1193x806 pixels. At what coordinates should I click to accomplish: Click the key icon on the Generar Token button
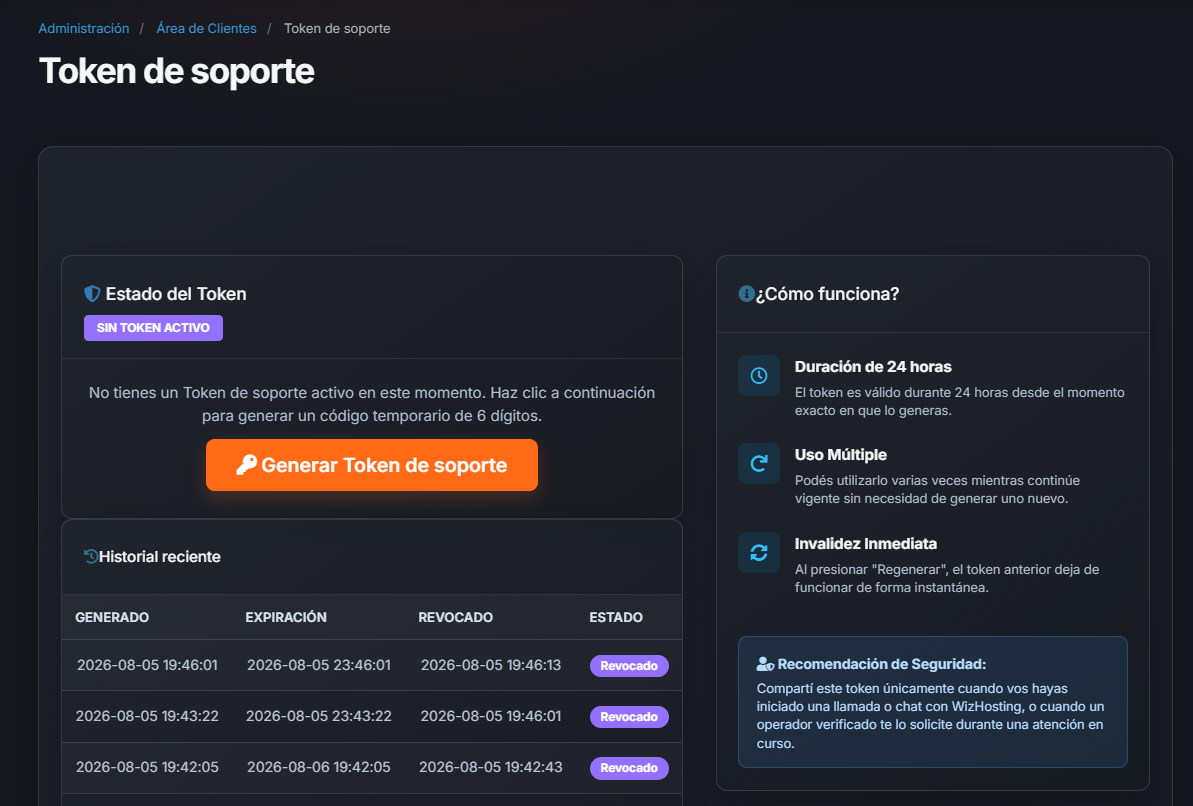click(x=247, y=465)
